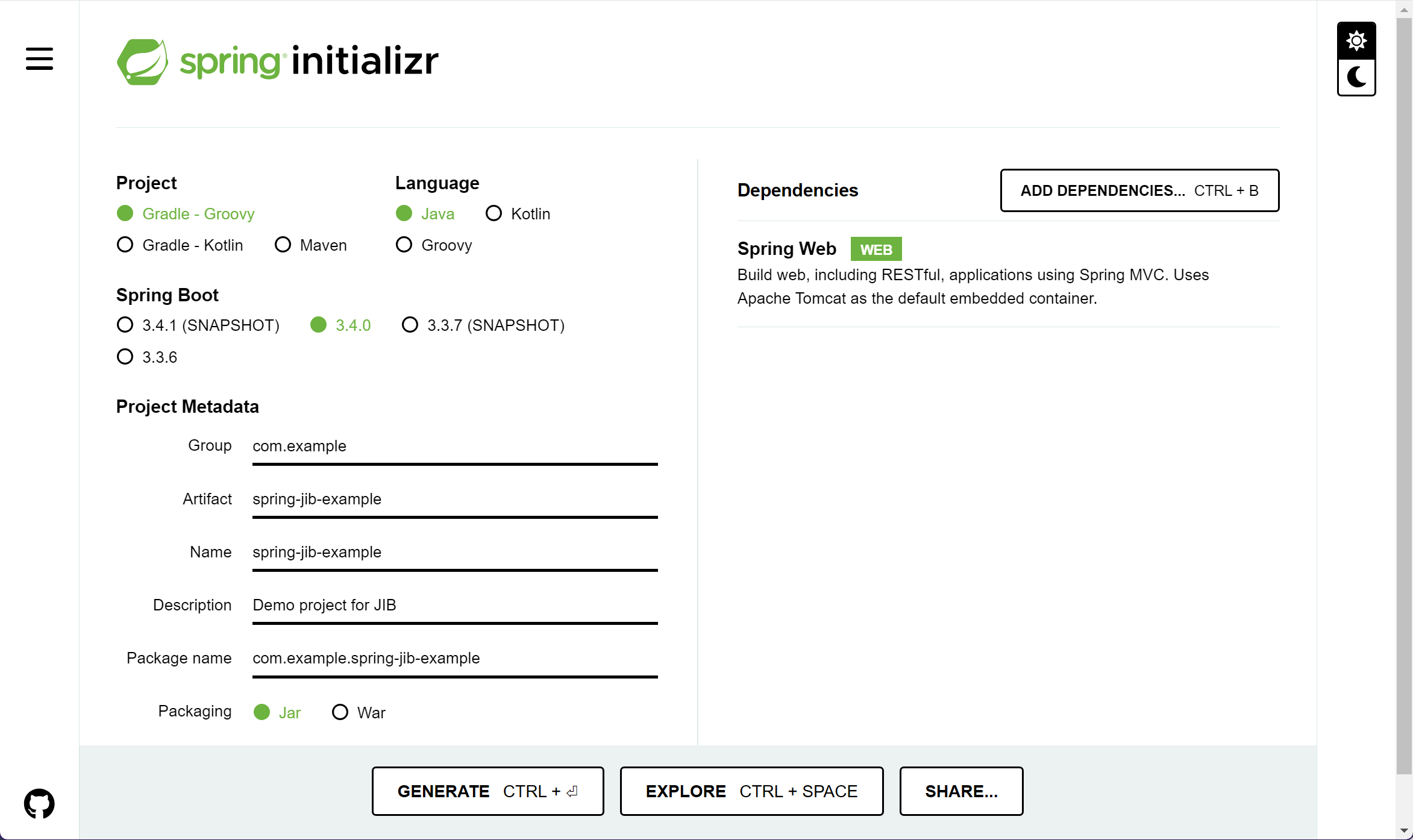
Task: Switch to the light theme sun icon
Action: click(x=1356, y=41)
